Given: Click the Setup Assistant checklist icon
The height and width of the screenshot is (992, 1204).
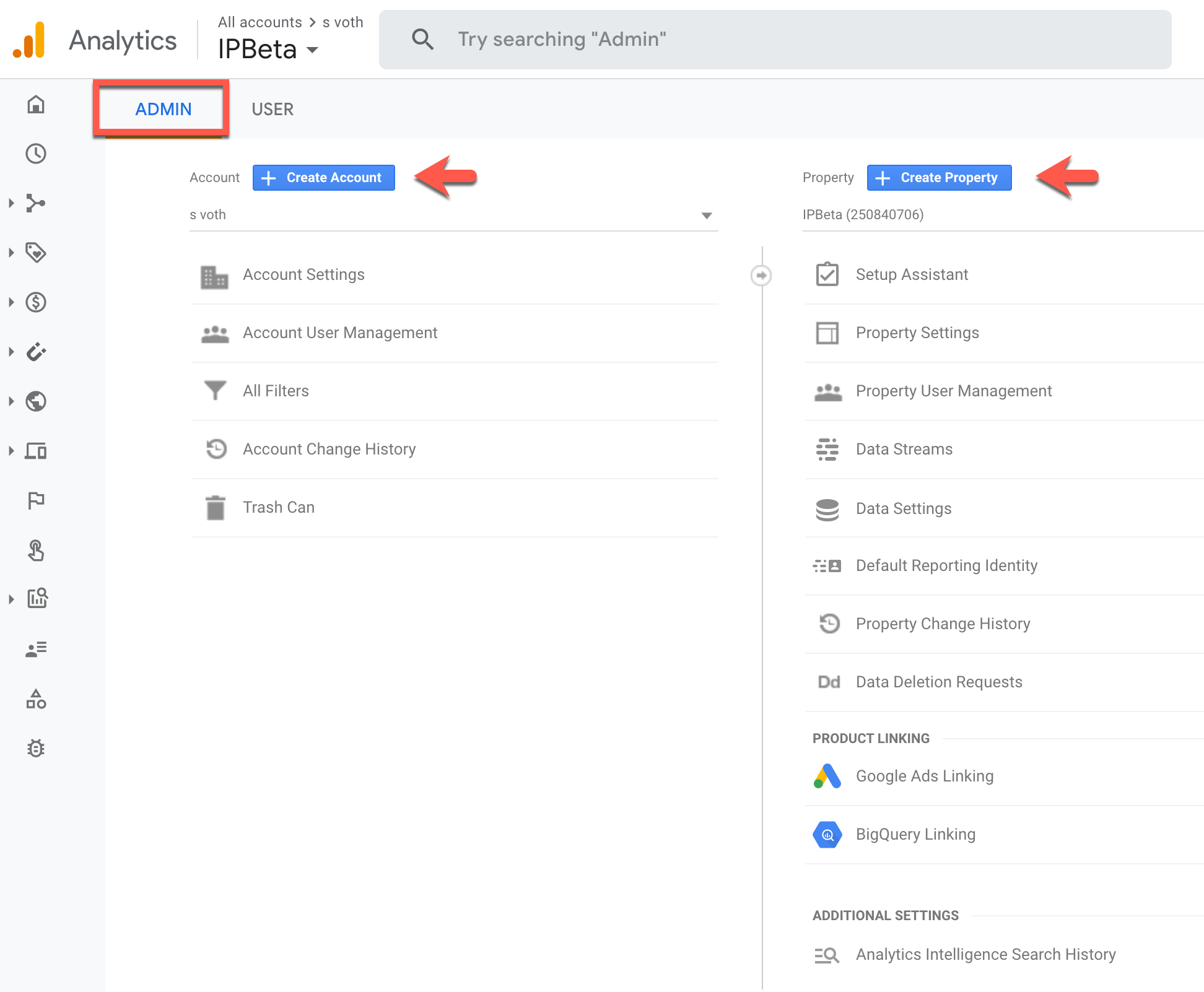Looking at the screenshot, I should pyautogui.click(x=827, y=274).
